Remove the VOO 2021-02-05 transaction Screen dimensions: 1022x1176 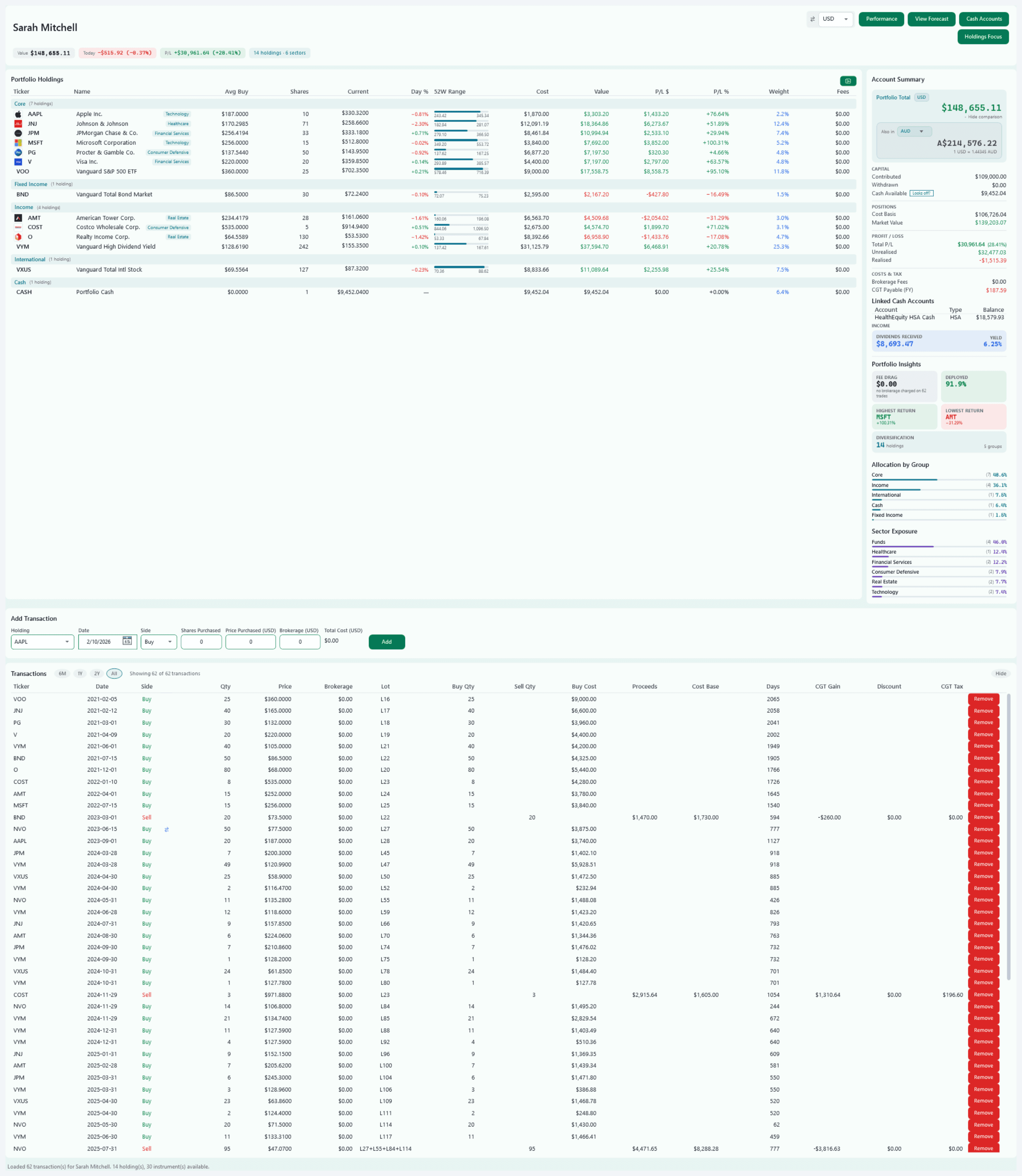point(983,699)
